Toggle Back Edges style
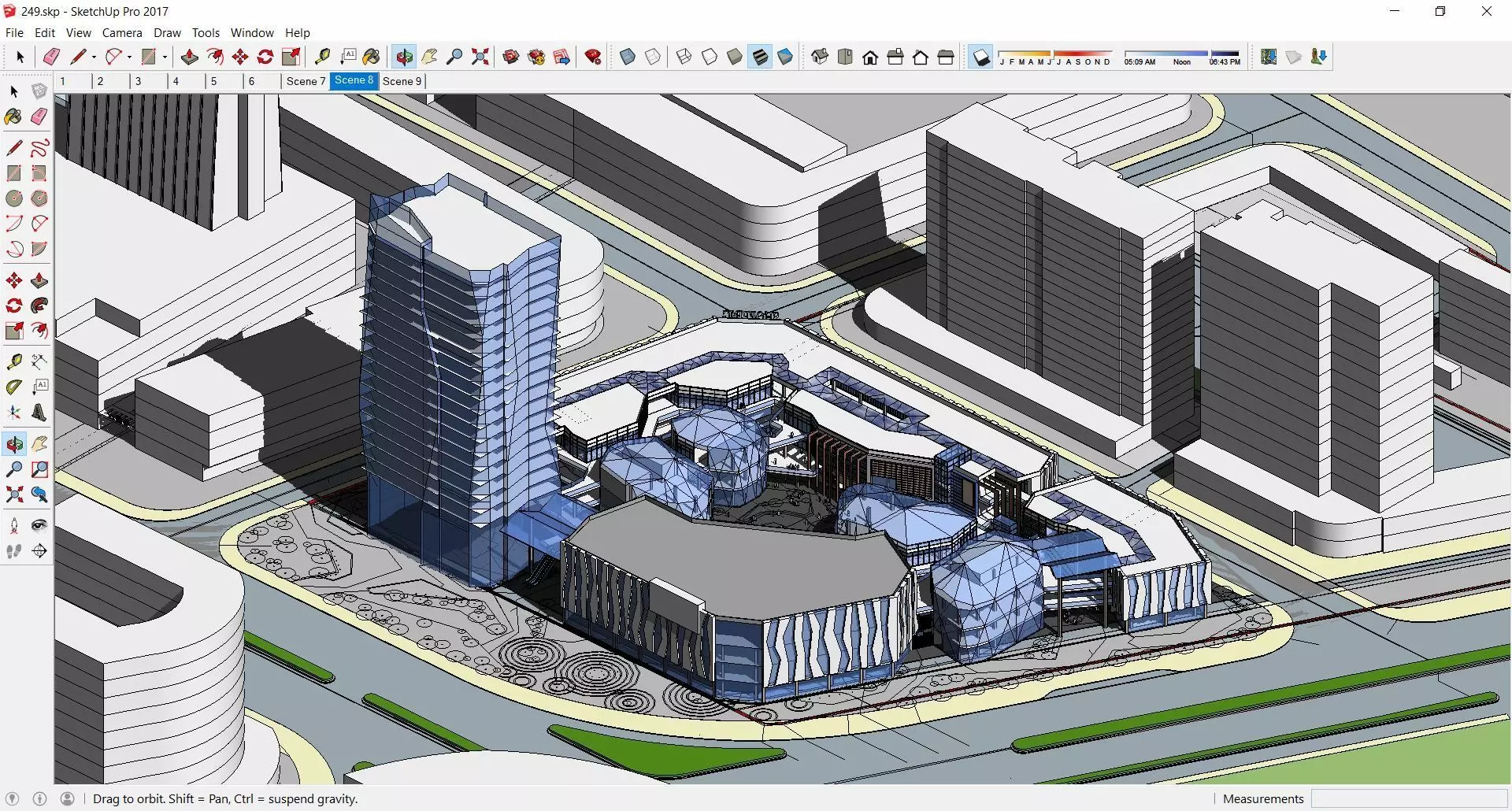This screenshot has width=1512, height=811. pos(653,57)
